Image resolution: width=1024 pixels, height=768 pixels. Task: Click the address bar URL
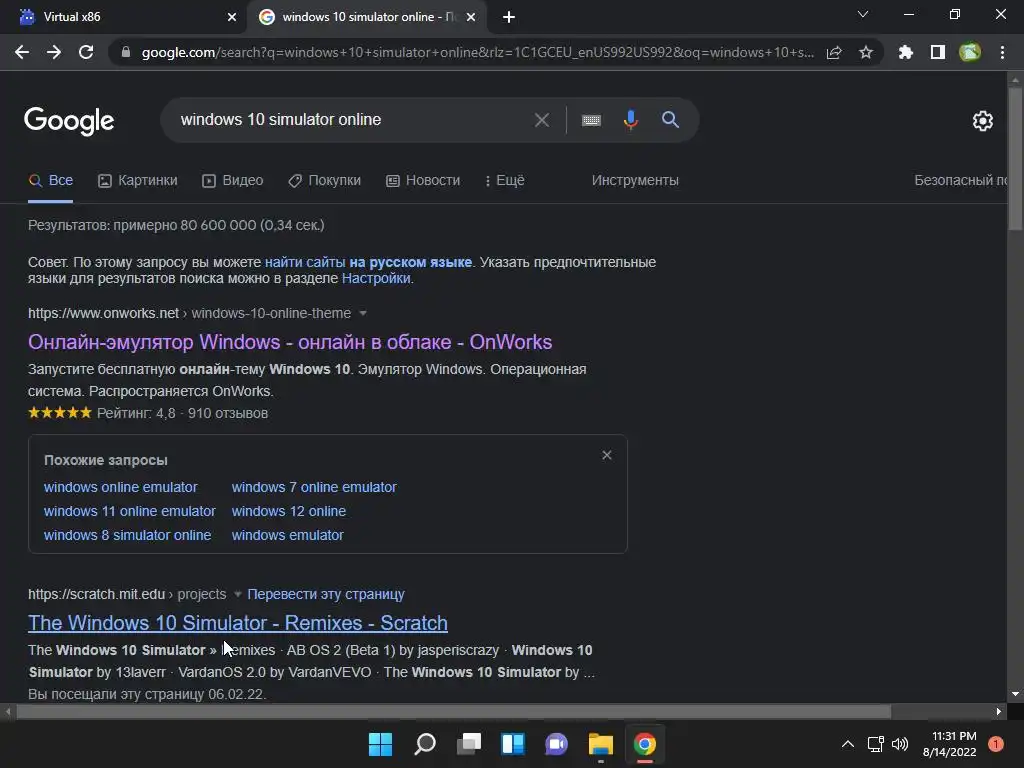(477, 52)
